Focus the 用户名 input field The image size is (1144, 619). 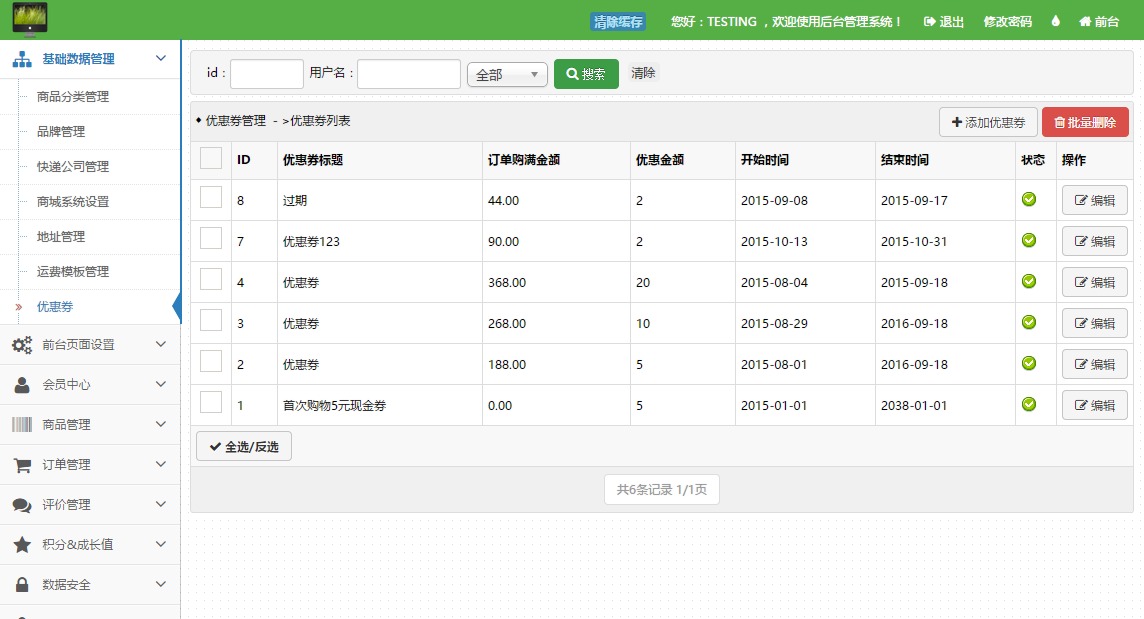[x=408, y=74]
